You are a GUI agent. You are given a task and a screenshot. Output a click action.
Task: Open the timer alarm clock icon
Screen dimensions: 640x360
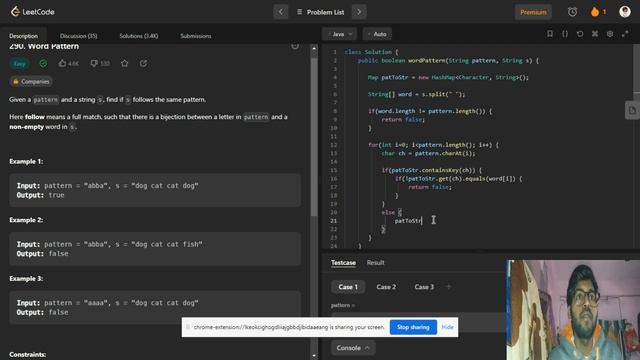(x=572, y=12)
